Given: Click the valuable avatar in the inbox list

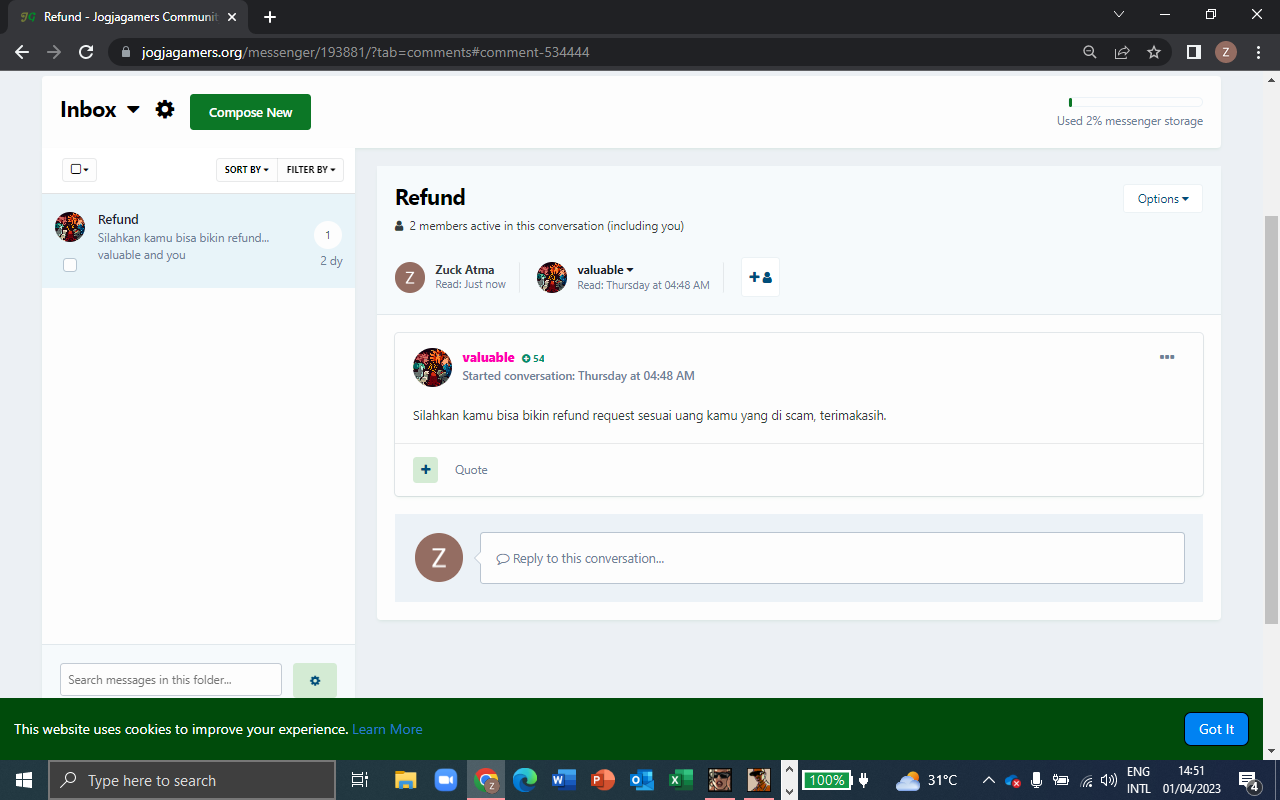Looking at the screenshot, I should [x=70, y=226].
